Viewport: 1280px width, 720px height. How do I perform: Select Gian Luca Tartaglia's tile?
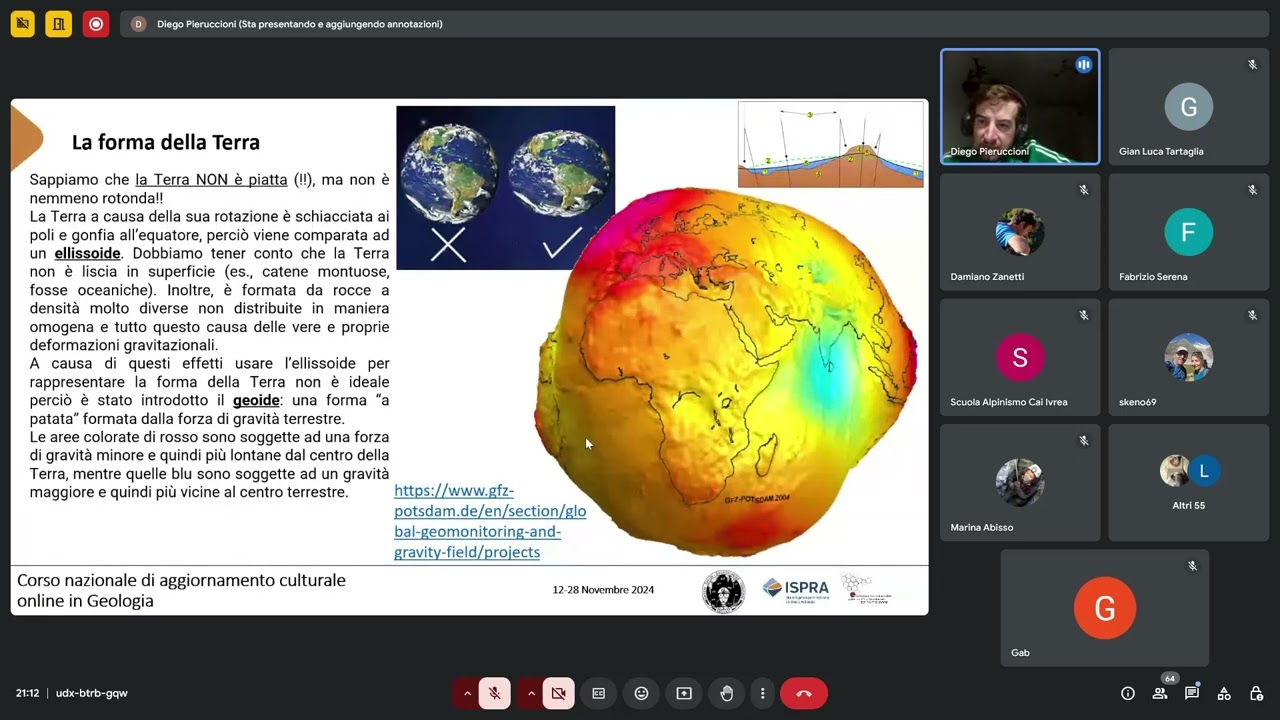pos(1188,106)
